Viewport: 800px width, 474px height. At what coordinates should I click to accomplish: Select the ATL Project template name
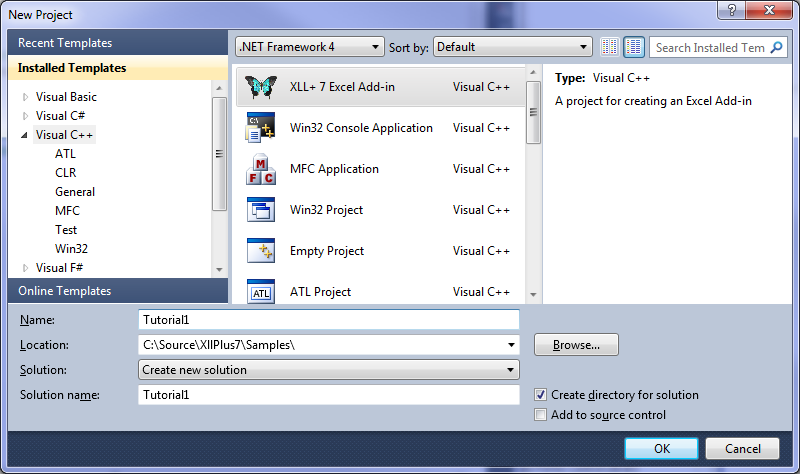[320, 291]
